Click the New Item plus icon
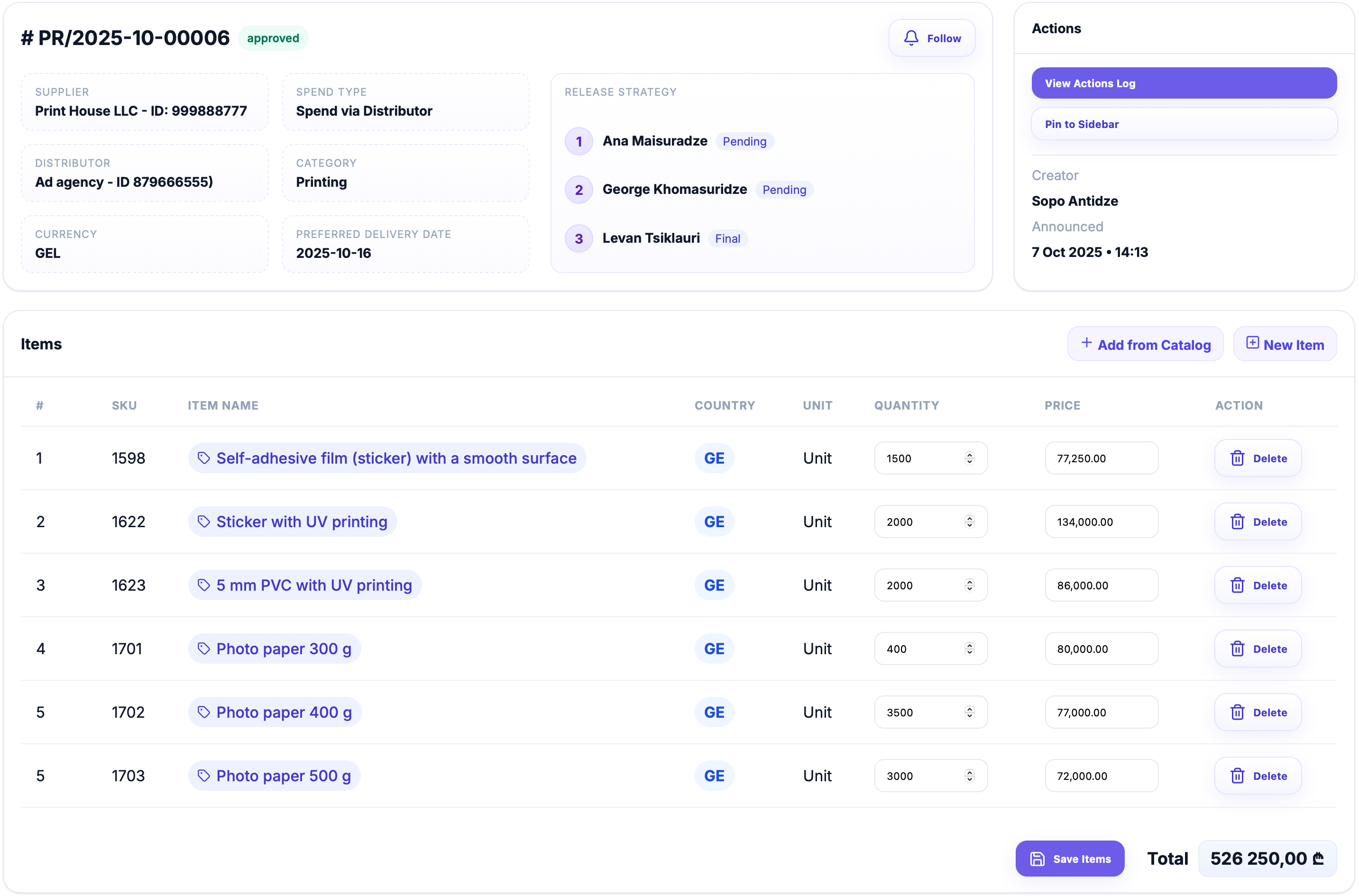The height and width of the screenshot is (896, 1359). (1253, 343)
